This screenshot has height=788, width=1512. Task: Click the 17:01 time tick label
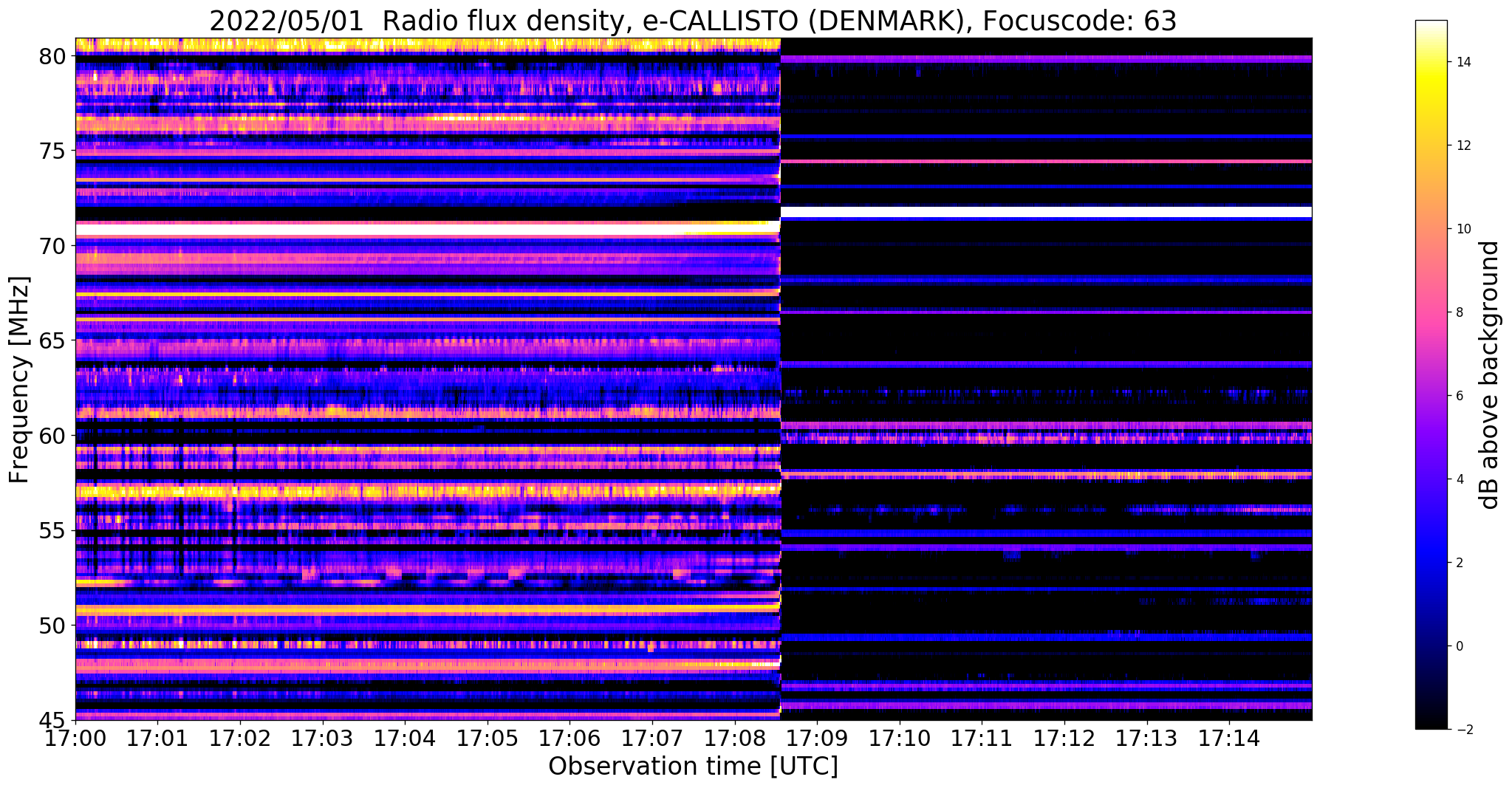coord(157,738)
